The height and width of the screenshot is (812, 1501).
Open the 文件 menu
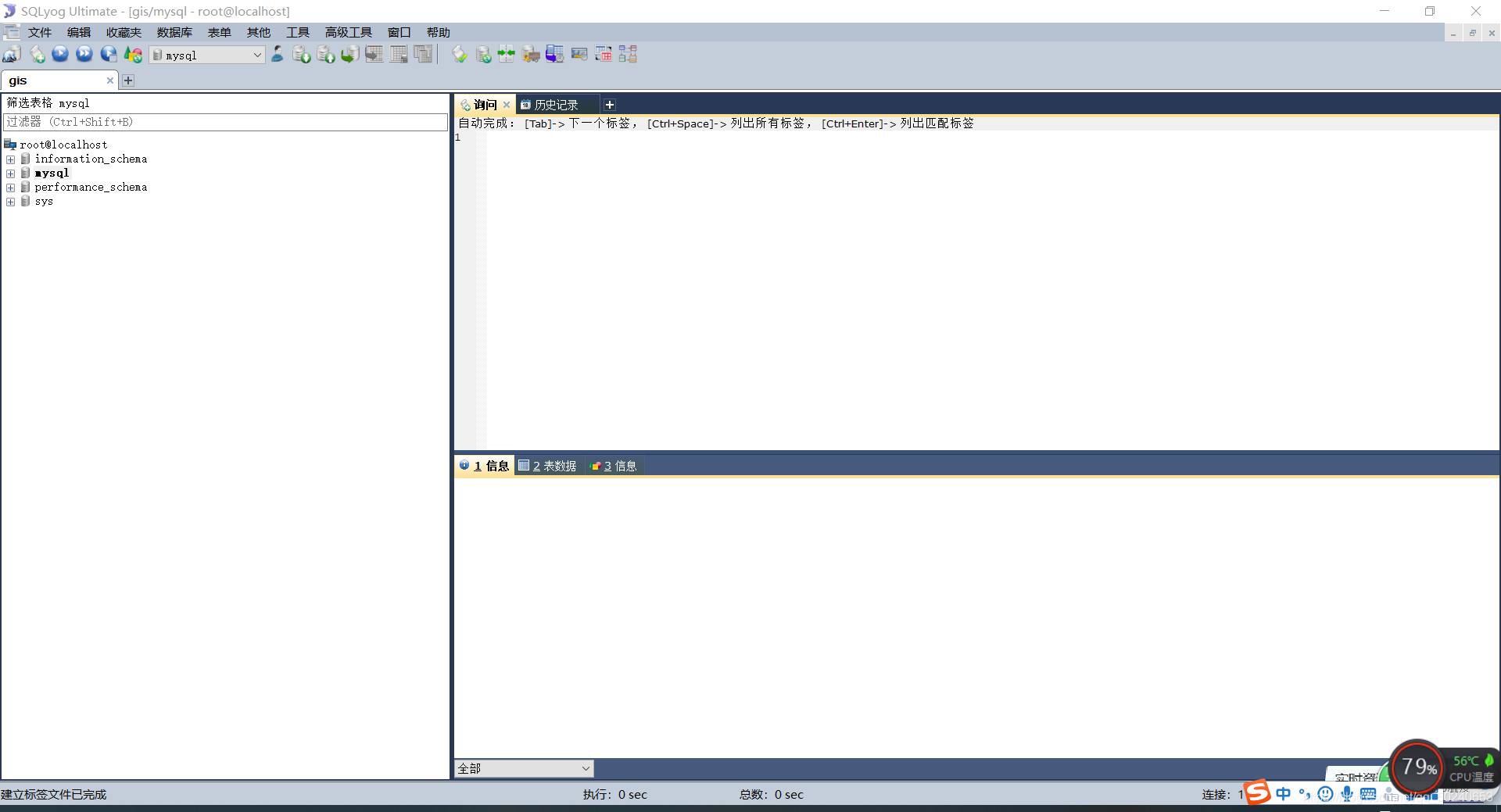click(40, 33)
